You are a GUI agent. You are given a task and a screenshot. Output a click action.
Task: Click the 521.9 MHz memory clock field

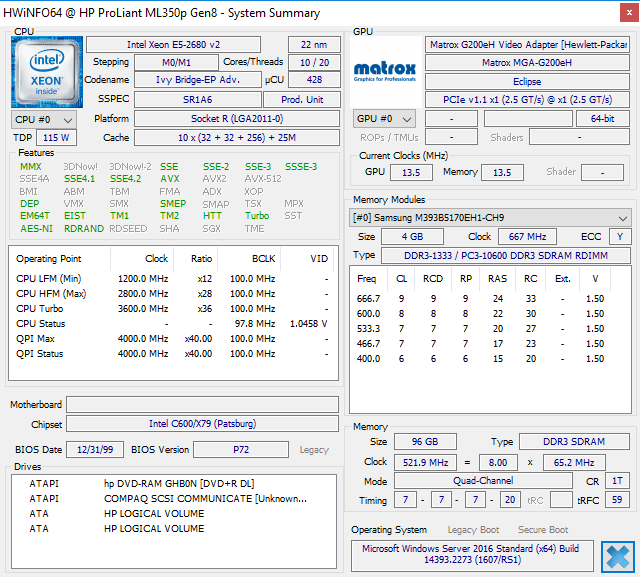pos(425,463)
